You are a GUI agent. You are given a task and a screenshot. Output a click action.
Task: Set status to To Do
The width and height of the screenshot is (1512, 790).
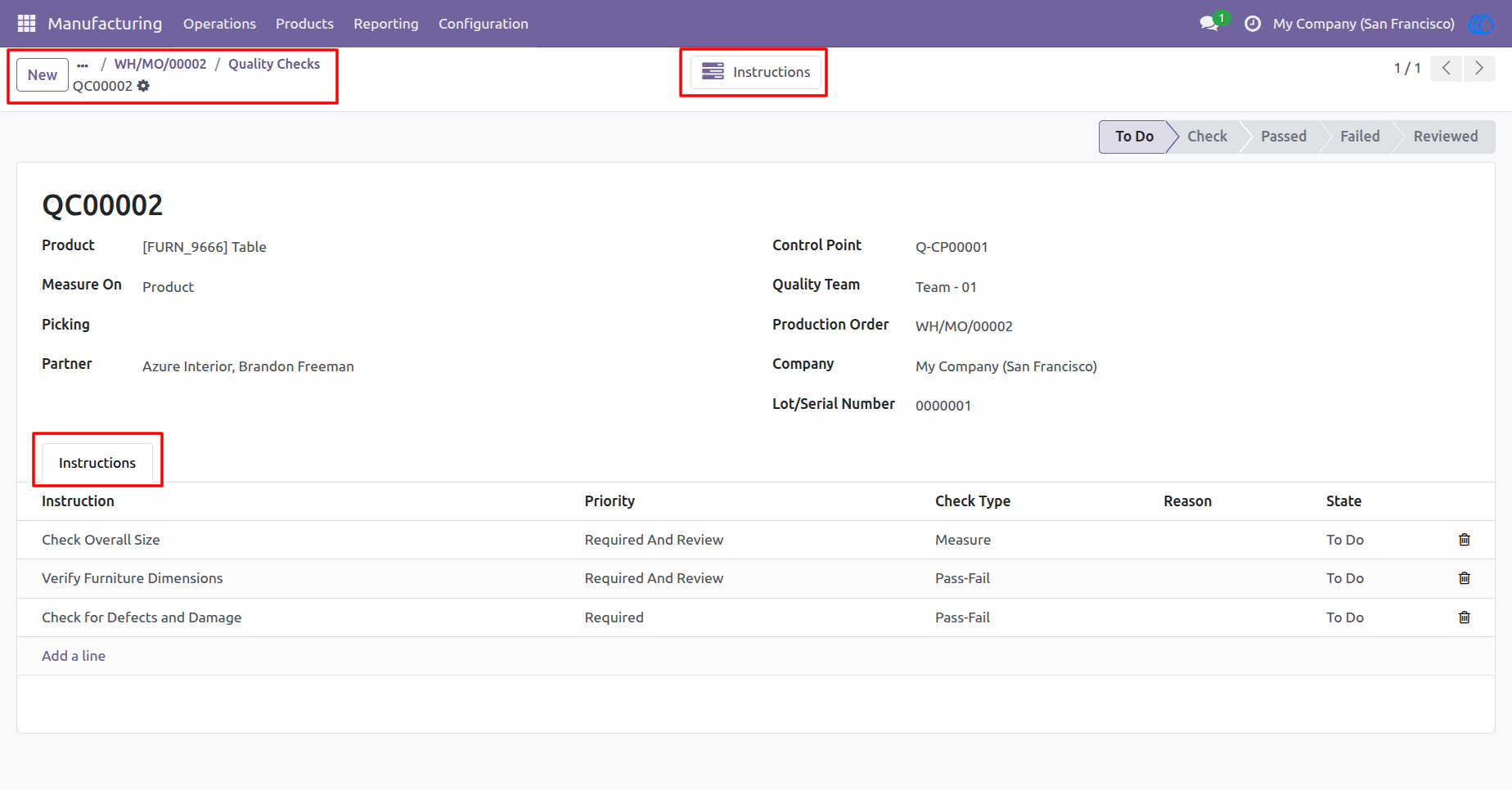pos(1134,137)
